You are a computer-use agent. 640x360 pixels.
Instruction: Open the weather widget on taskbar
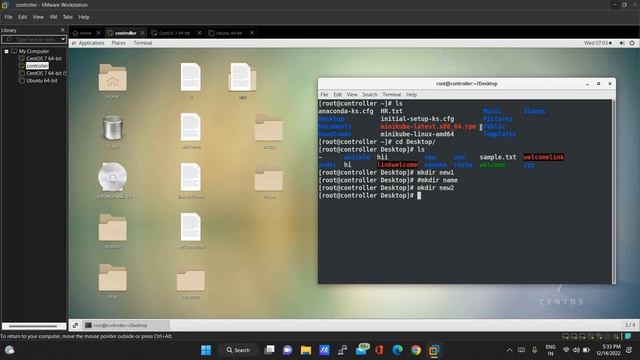10,350
